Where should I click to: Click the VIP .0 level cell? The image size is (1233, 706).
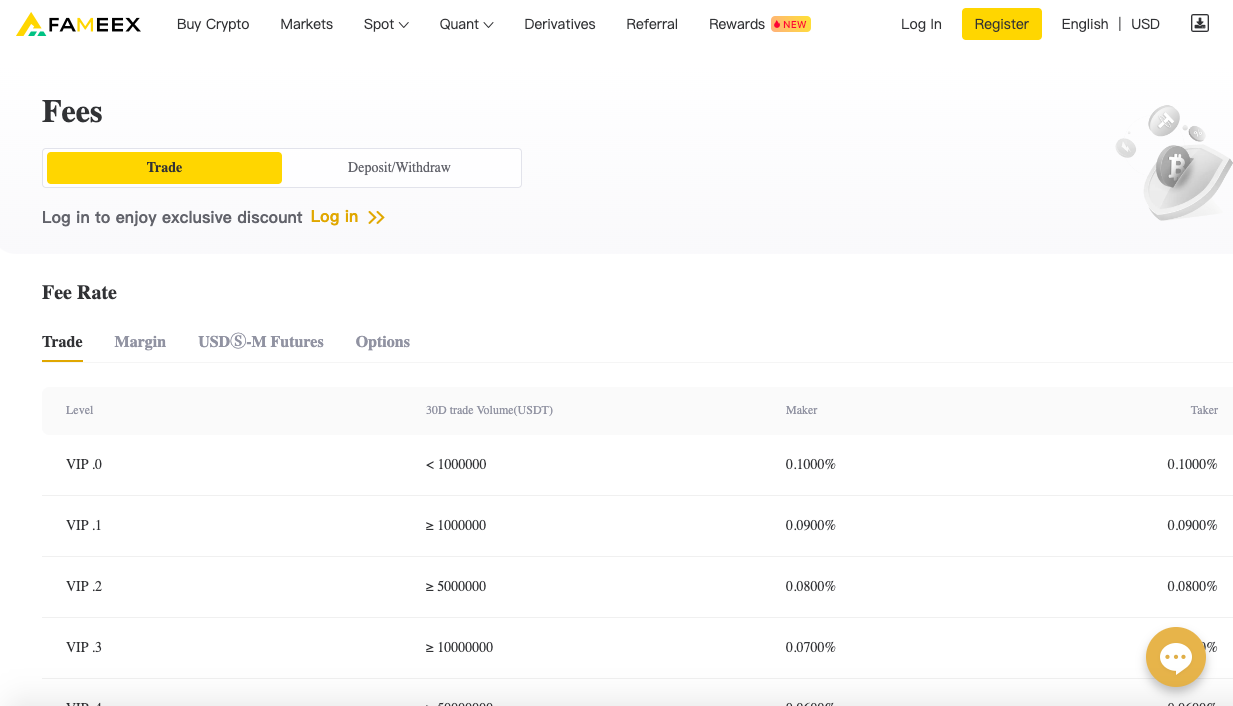[x=84, y=465]
